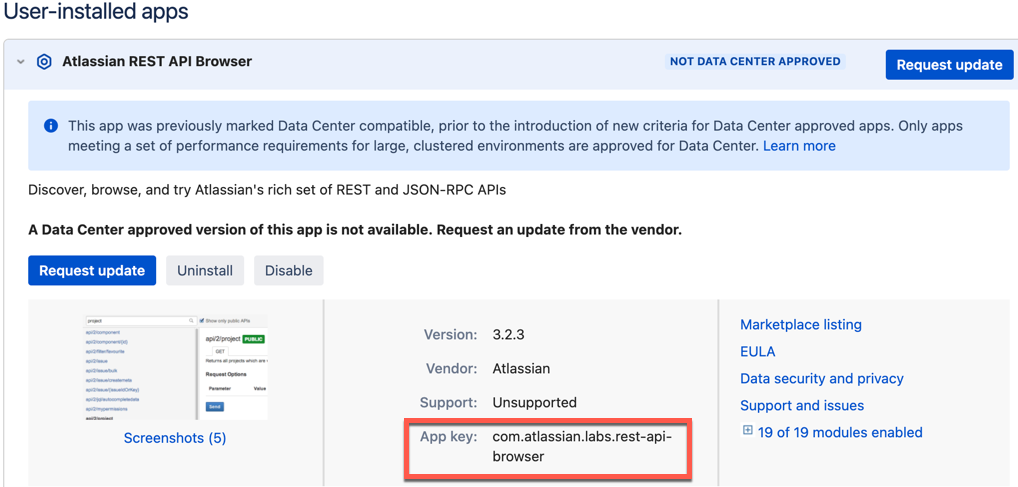Click 19 of 19 modules enabled

[x=840, y=432]
